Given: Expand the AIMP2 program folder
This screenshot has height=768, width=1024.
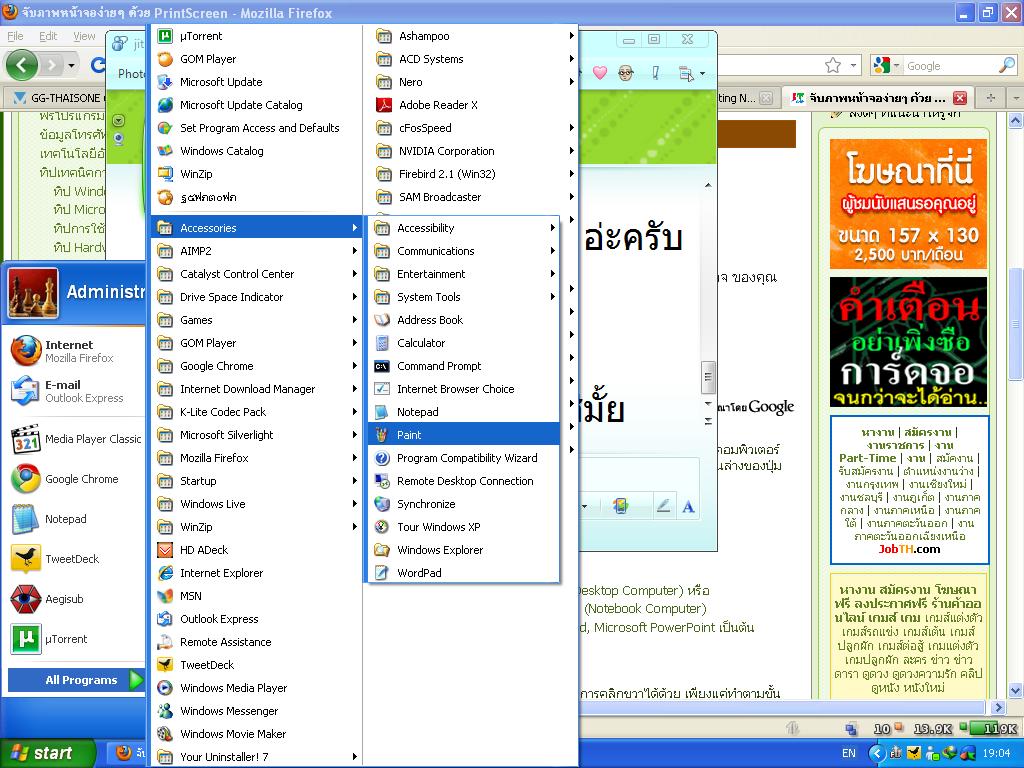Looking at the screenshot, I should [257, 251].
